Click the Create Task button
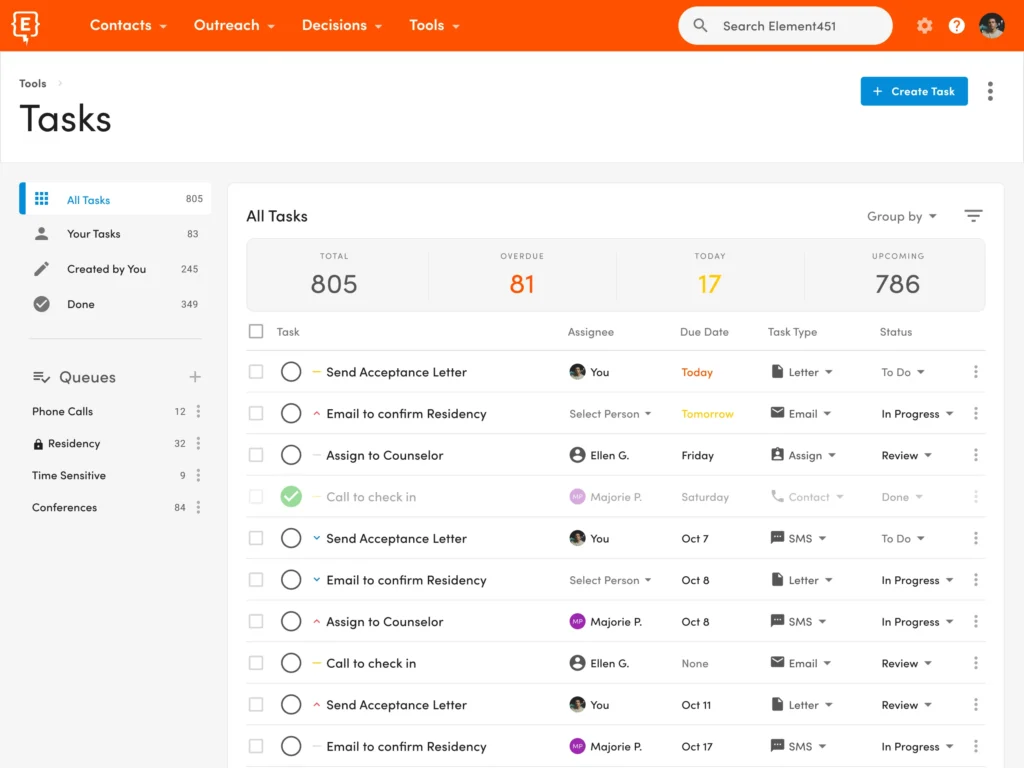The width and height of the screenshot is (1024, 768). [913, 91]
